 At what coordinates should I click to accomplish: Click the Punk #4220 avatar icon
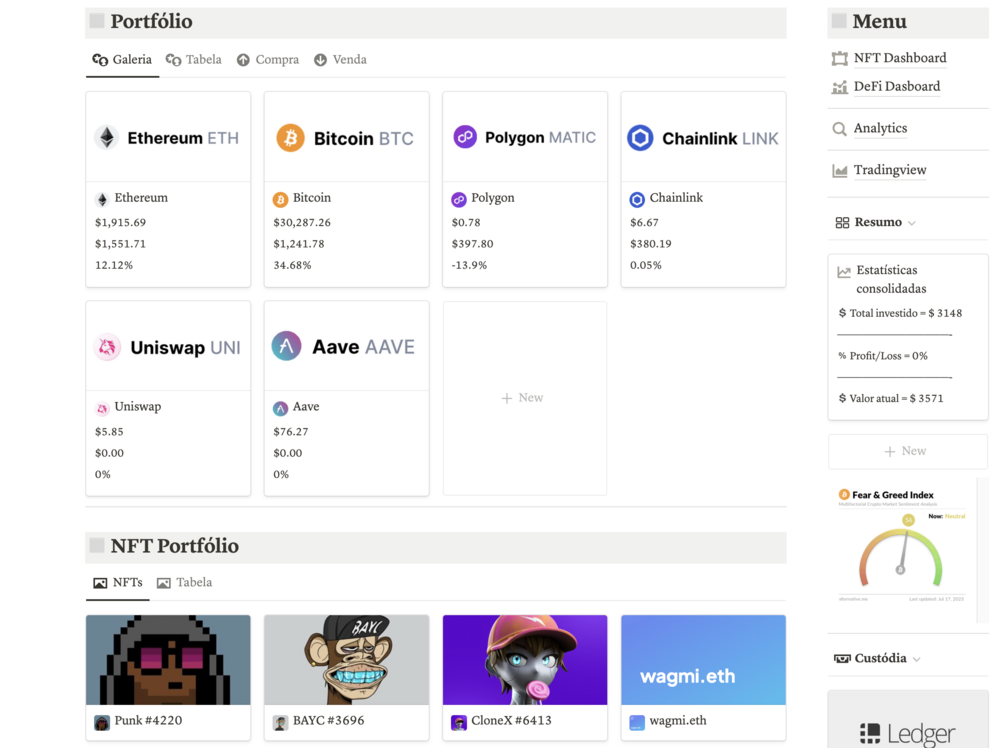click(x=102, y=722)
